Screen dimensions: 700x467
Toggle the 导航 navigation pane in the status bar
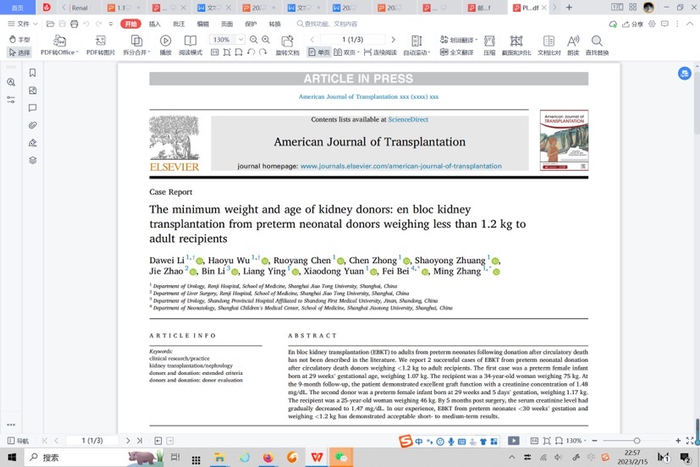pyautogui.click(x=18, y=441)
